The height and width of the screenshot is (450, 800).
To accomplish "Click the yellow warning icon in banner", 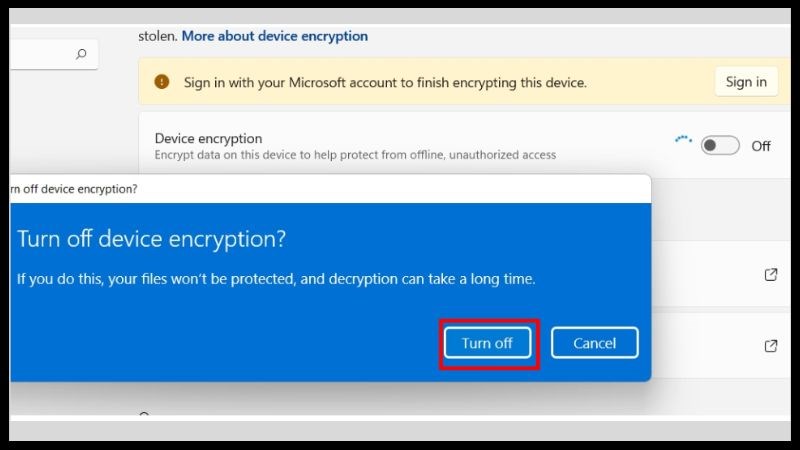I will (162, 82).
